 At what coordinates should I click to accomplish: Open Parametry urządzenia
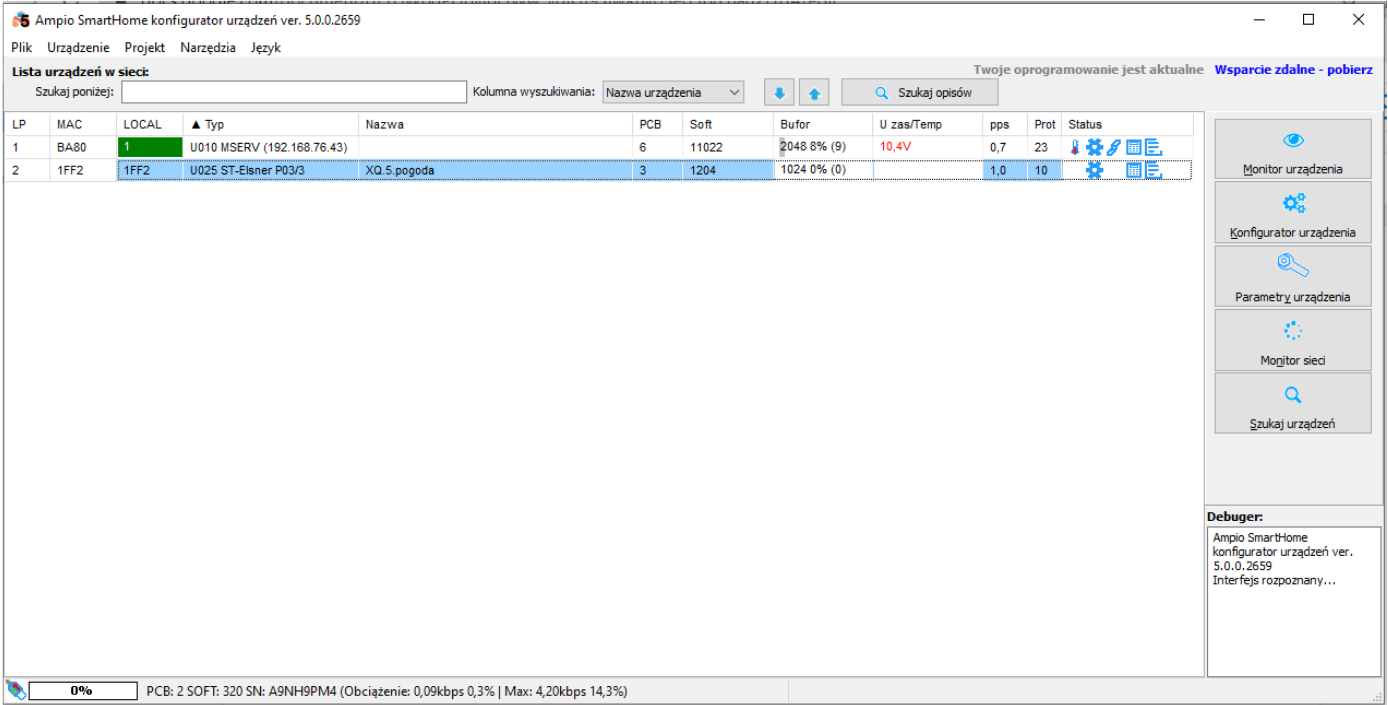point(1293,276)
